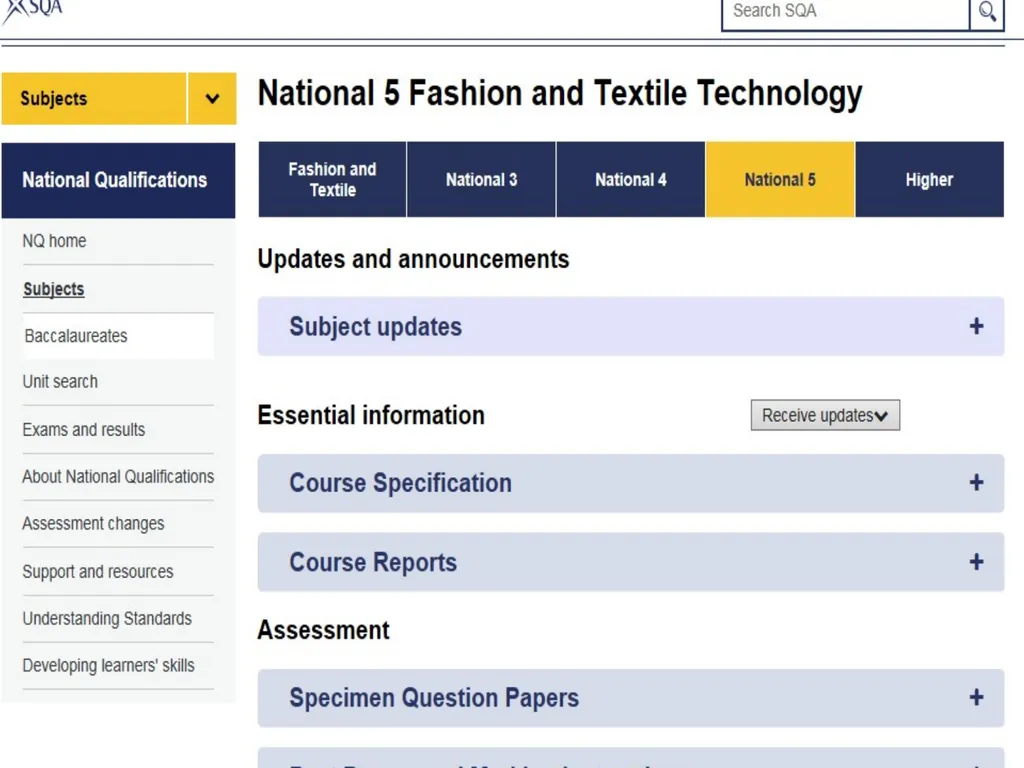Open the Exams and results link
Image resolution: width=1024 pixels, height=768 pixels.
84,430
